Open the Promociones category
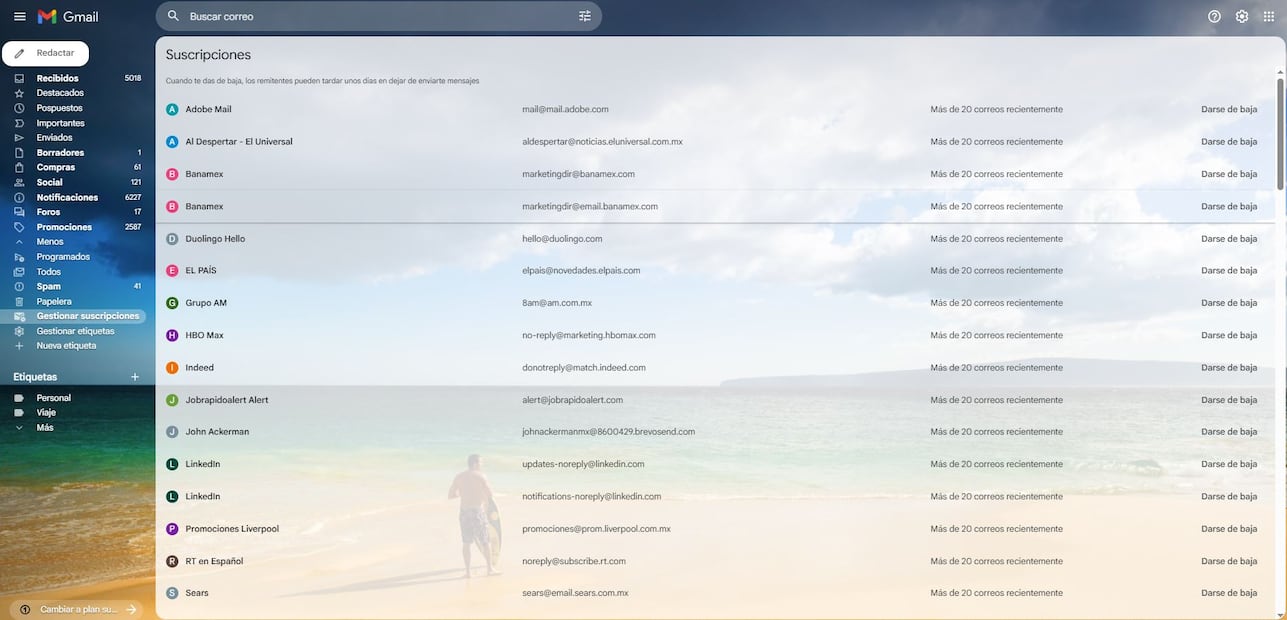The height and width of the screenshot is (620, 1287). 64,226
